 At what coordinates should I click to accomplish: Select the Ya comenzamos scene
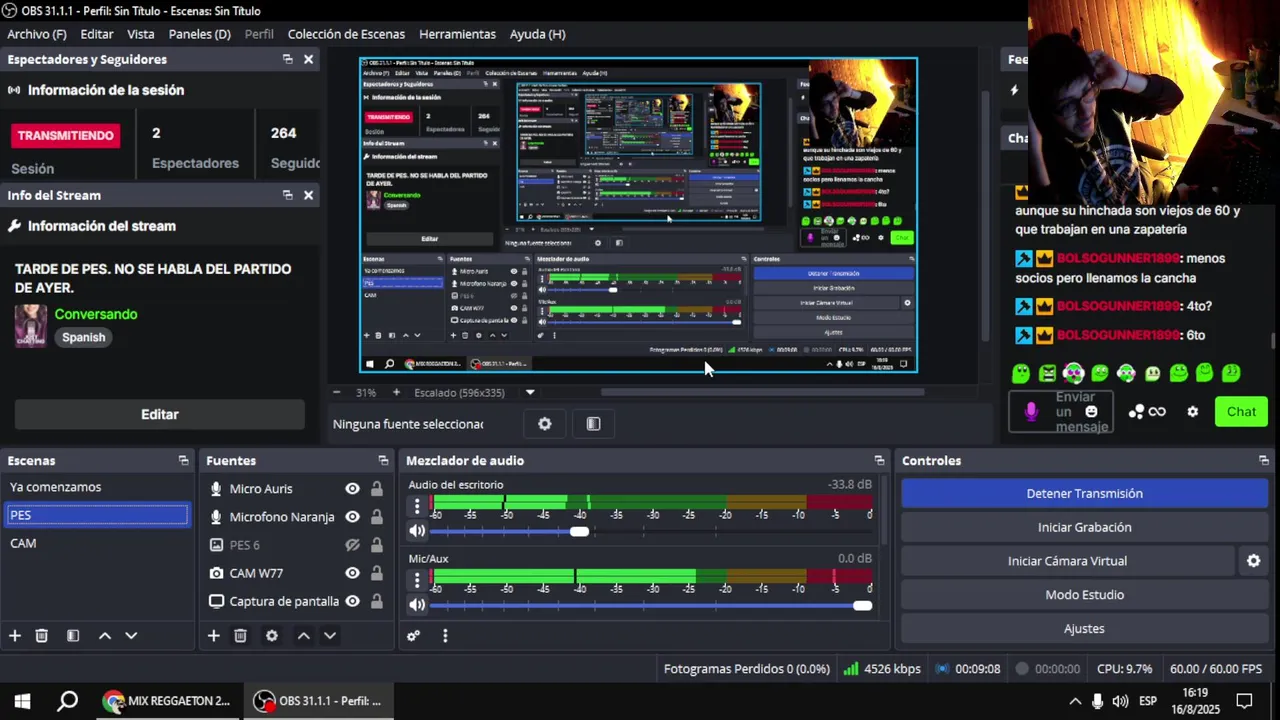coord(97,487)
